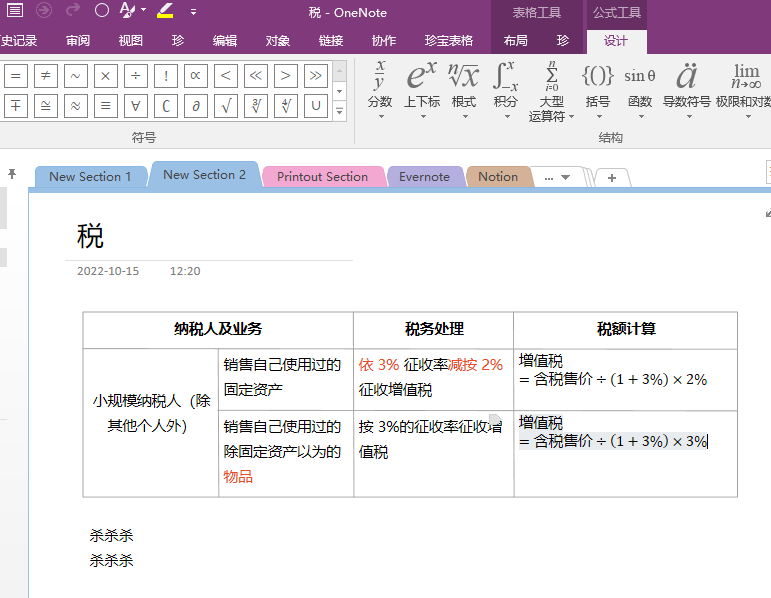The height and width of the screenshot is (598, 771).
Task: Select the 设计 equation tools tab
Action: (616, 41)
